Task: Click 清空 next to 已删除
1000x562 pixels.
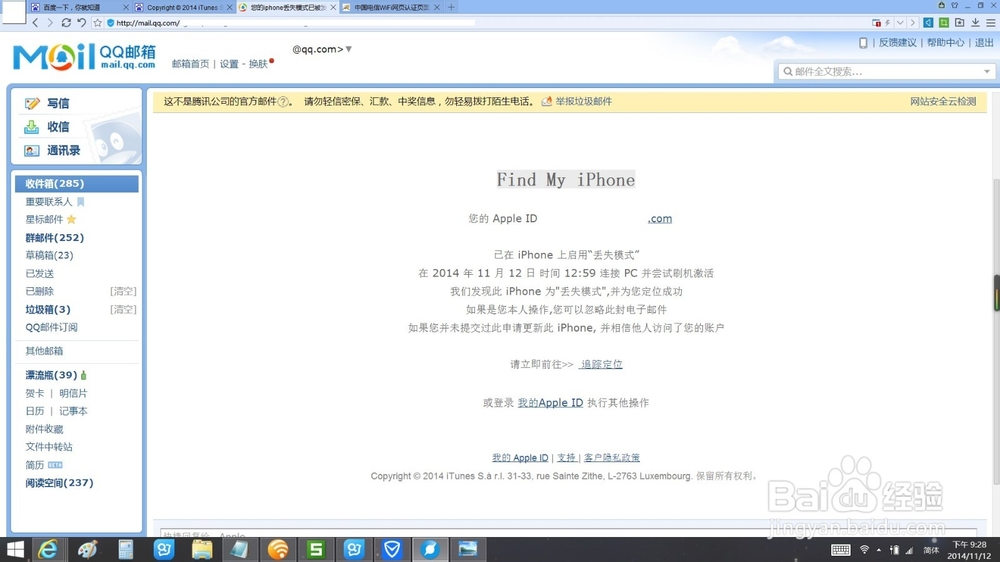Action: (123, 292)
